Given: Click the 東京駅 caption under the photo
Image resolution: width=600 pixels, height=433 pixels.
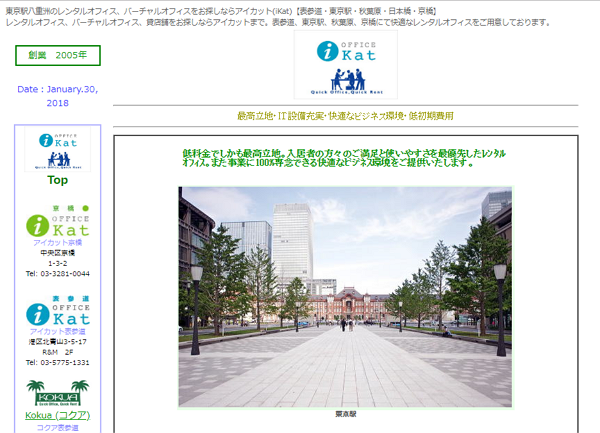Looking at the screenshot, I should 345,413.
